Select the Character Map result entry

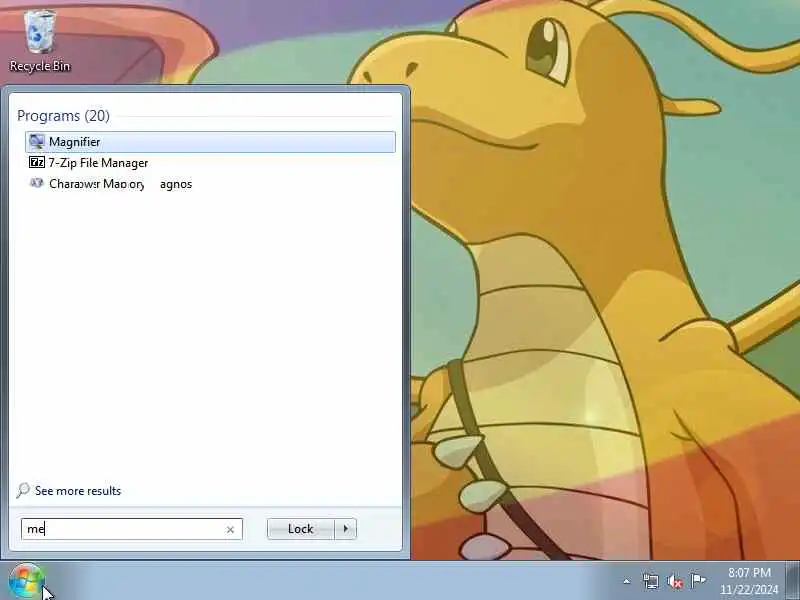pos(210,184)
